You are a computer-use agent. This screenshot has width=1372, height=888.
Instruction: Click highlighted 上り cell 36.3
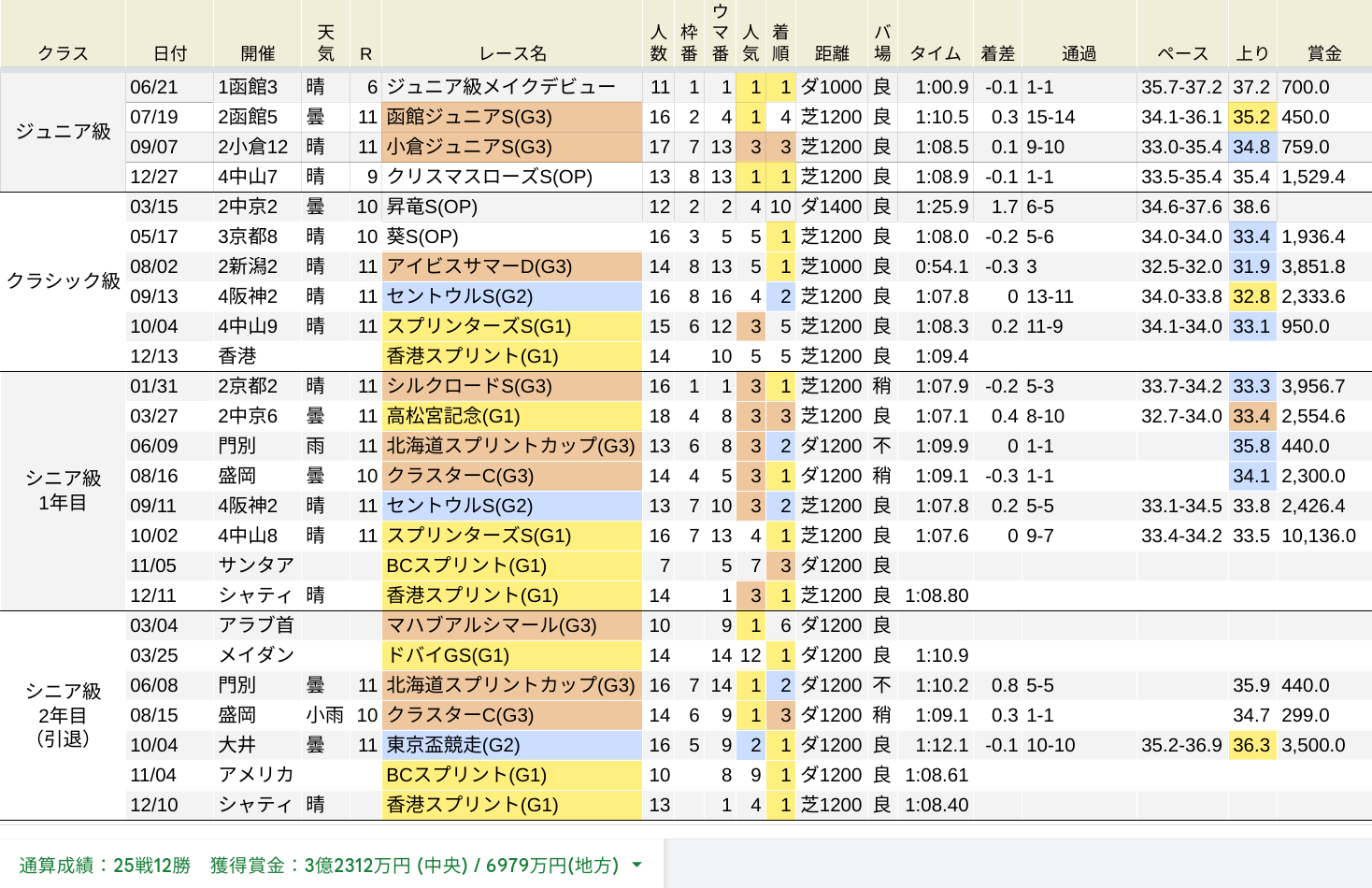[x=1252, y=745]
